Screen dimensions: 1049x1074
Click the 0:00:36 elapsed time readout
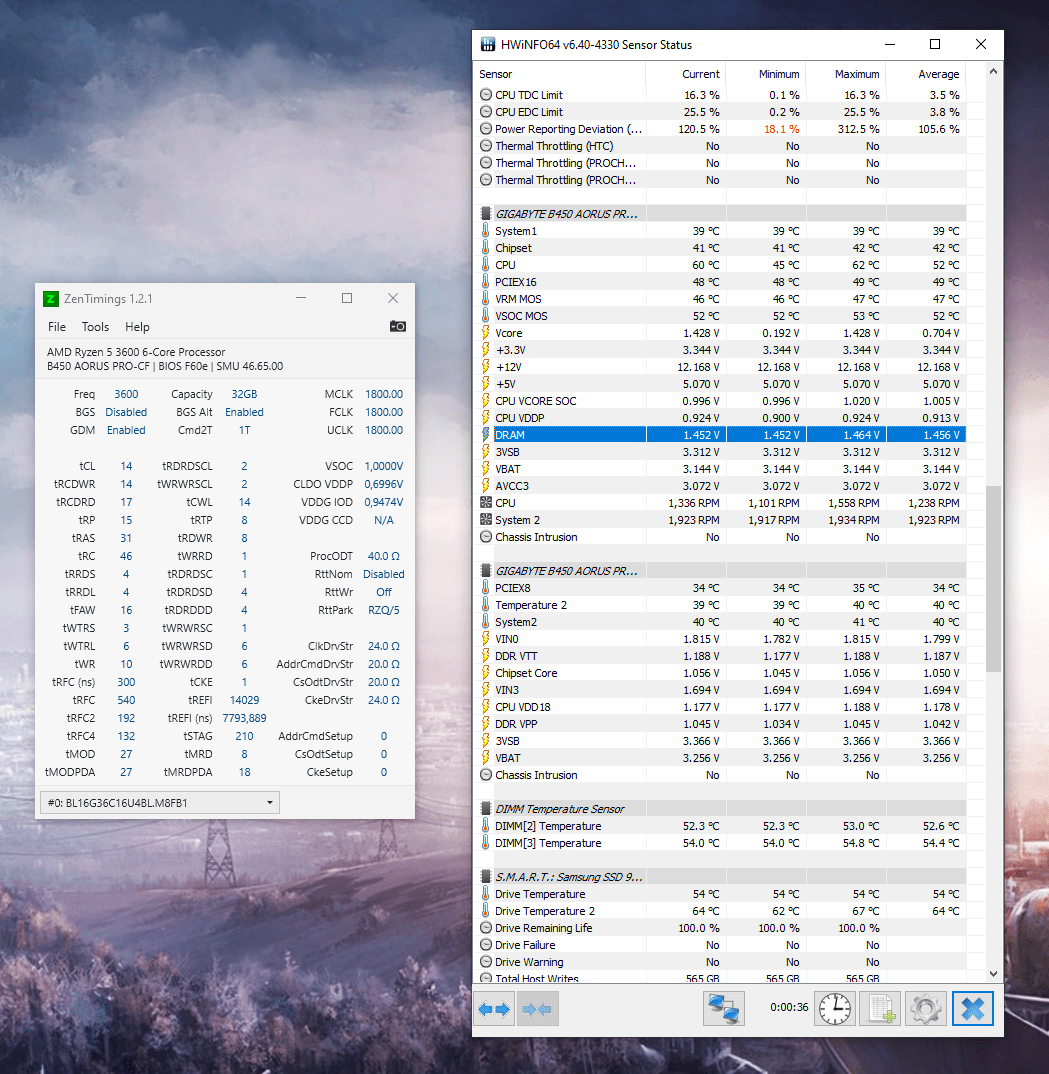click(x=789, y=1008)
